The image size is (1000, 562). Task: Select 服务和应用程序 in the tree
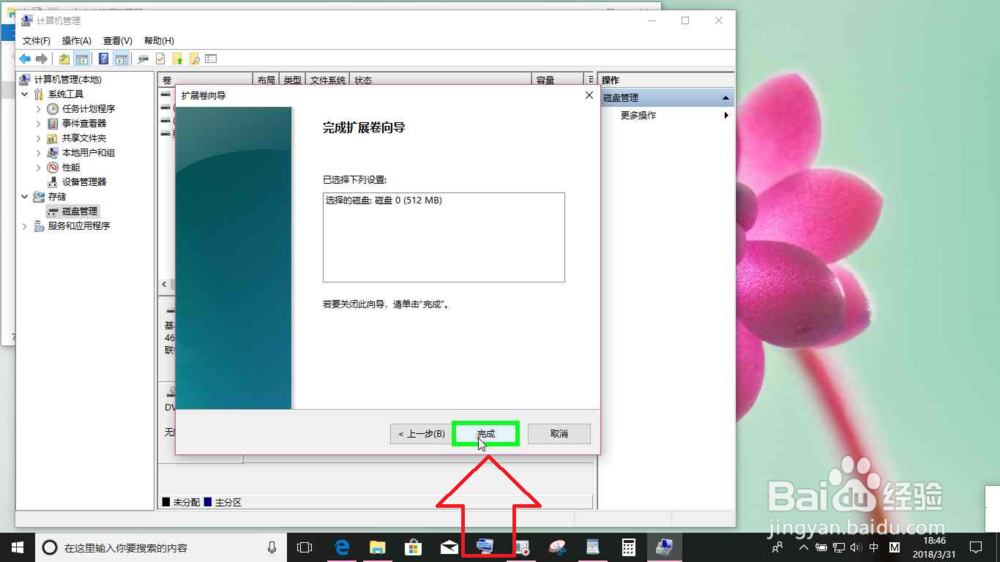(79, 226)
